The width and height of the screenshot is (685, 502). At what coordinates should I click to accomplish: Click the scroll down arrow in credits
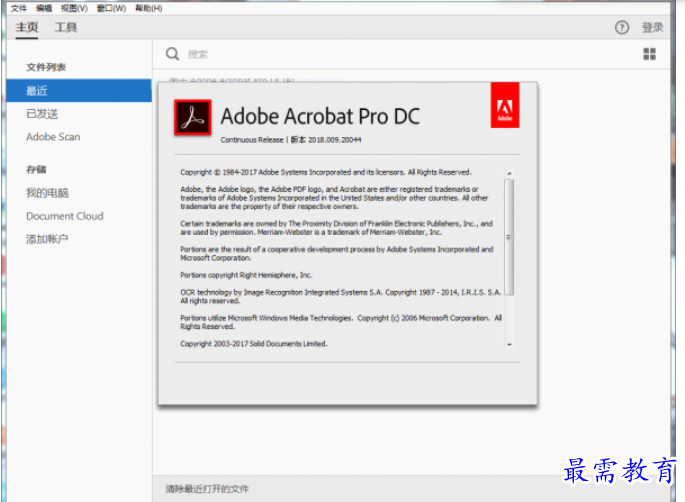(x=509, y=345)
